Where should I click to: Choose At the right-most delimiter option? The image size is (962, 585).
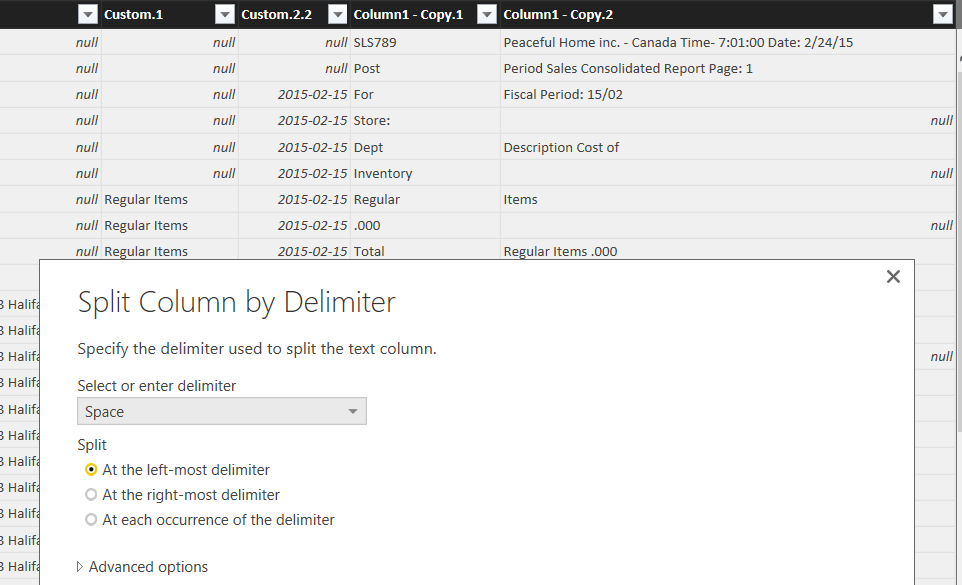[92, 495]
